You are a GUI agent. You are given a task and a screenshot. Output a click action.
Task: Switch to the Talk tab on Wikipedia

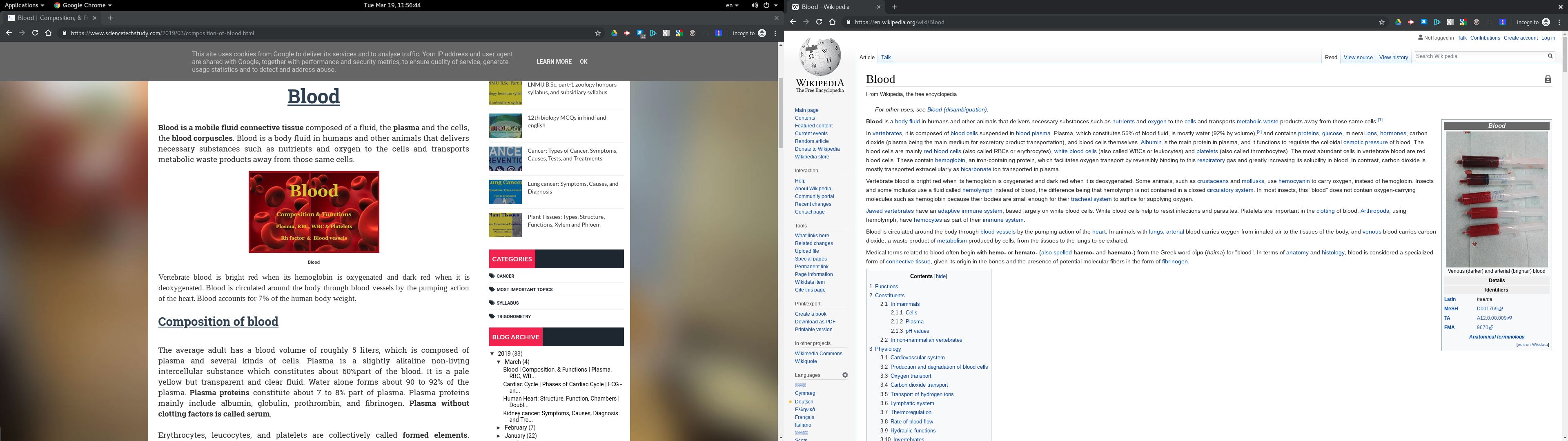886,57
